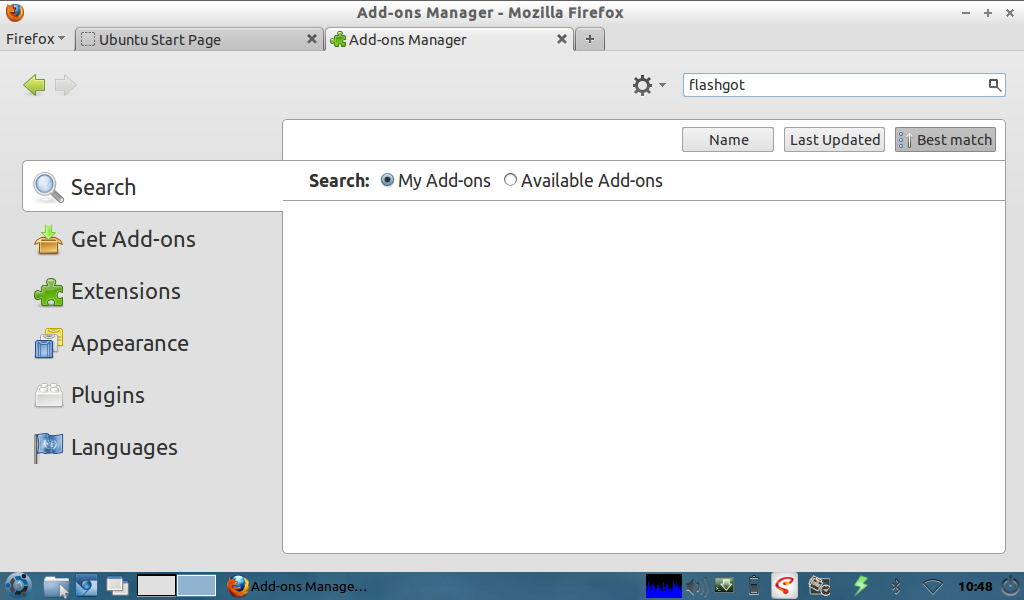Sort results by Name
Image resolution: width=1024 pixels, height=600 pixels.
(728, 140)
